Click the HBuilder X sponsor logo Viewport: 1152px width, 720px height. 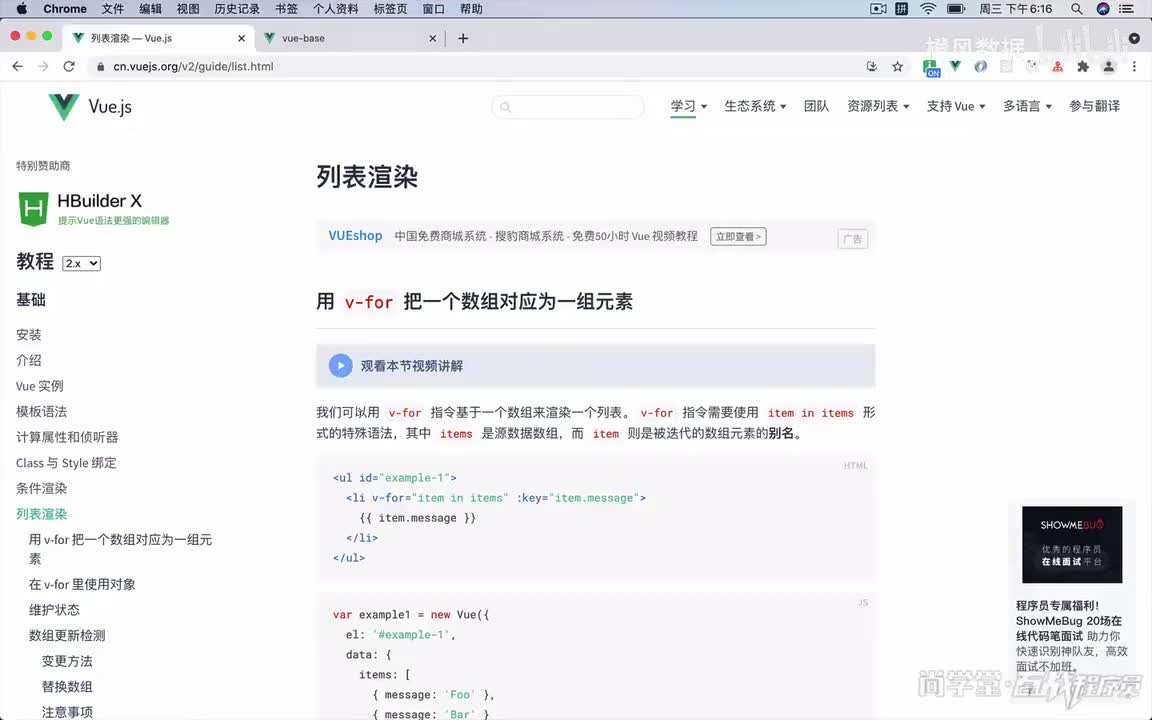pos(93,209)
